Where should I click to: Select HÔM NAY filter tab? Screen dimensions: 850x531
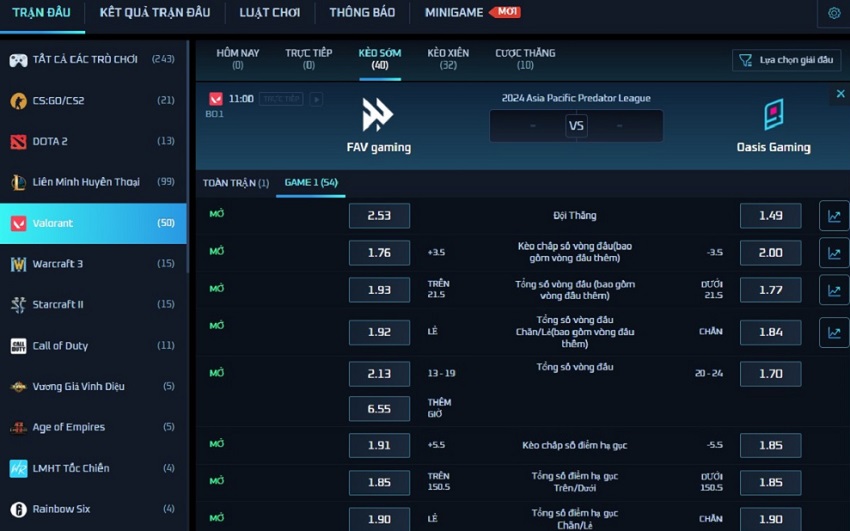coord(237,59)
